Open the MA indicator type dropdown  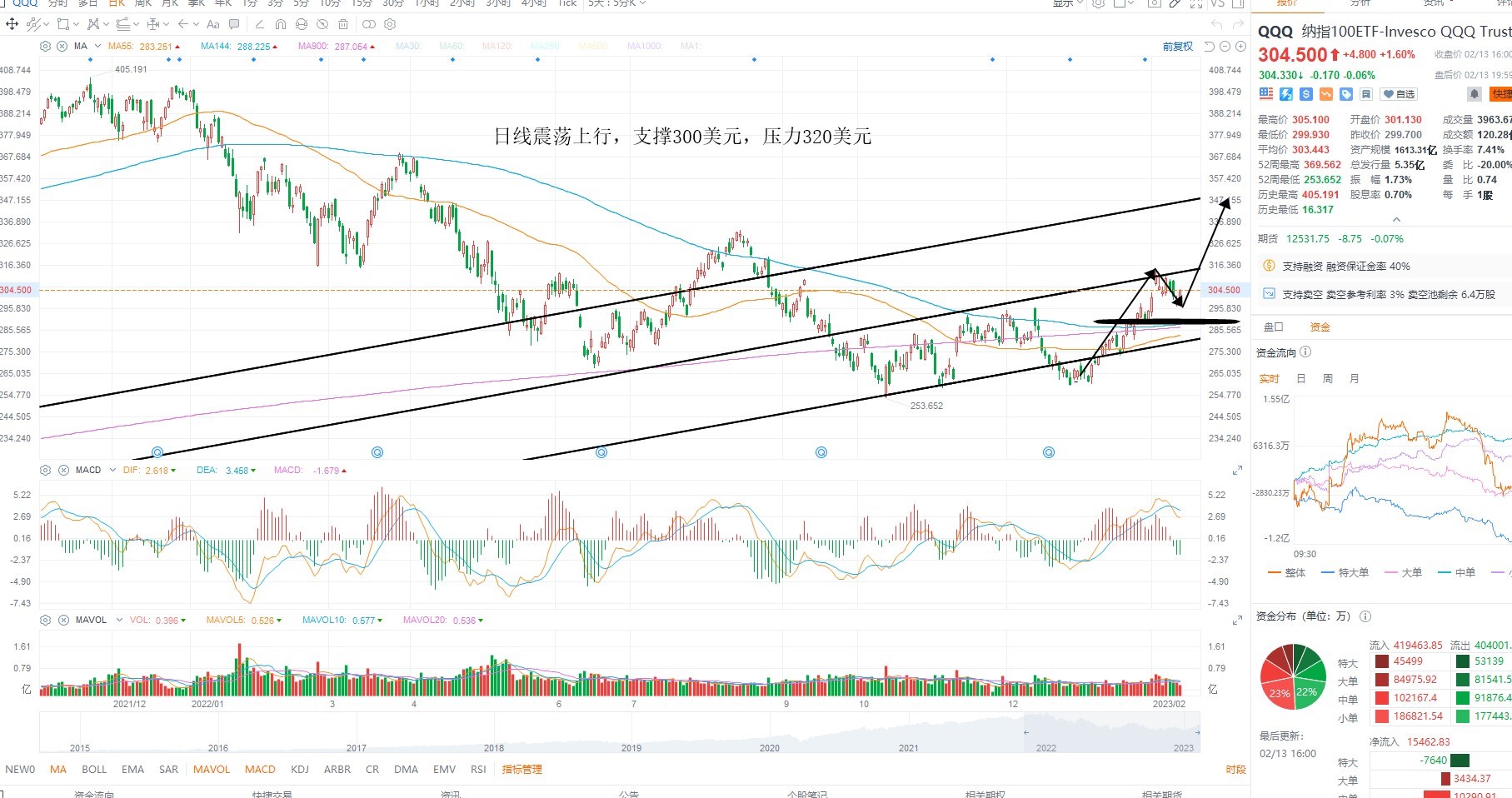[x=98, y=47]
